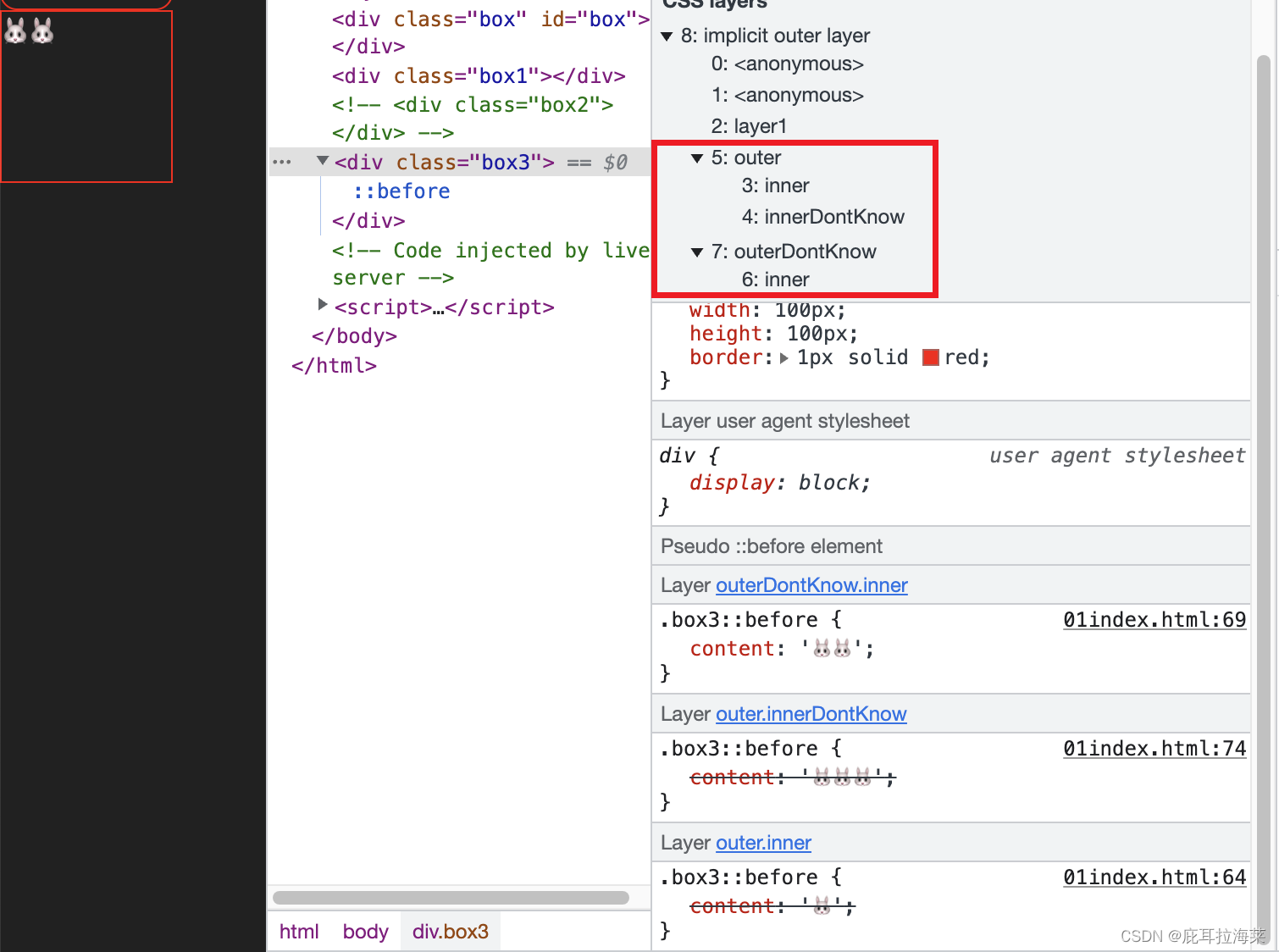Select the ::before pseudo element node
Viewport: 1279px width, 952px height.
[x=401, y=191]
